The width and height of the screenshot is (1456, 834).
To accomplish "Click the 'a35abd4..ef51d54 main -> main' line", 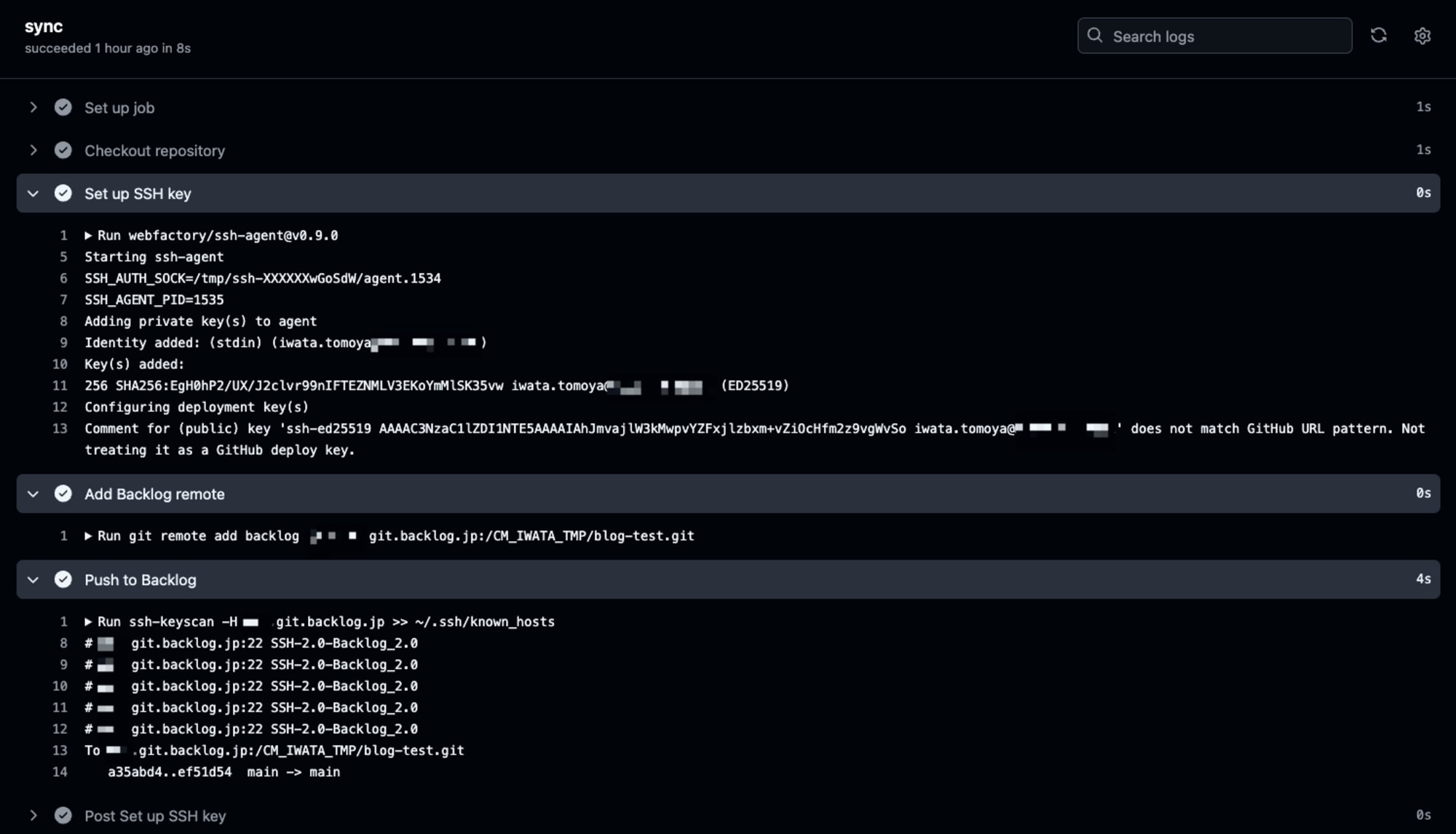I will click(x=223, y=772).
